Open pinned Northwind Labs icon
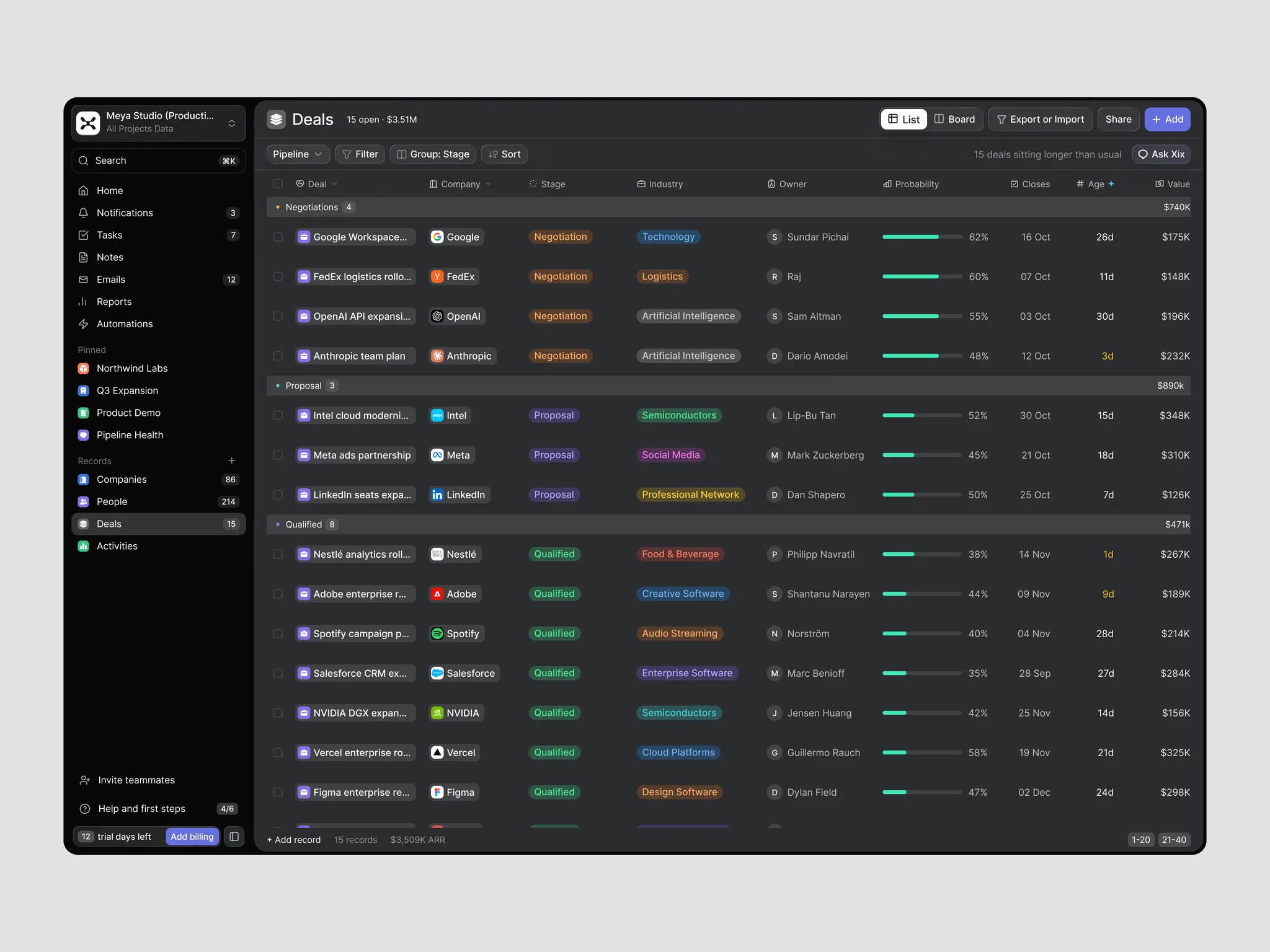The height and width of the screenshot is (952, 1270). coord(83,368)
